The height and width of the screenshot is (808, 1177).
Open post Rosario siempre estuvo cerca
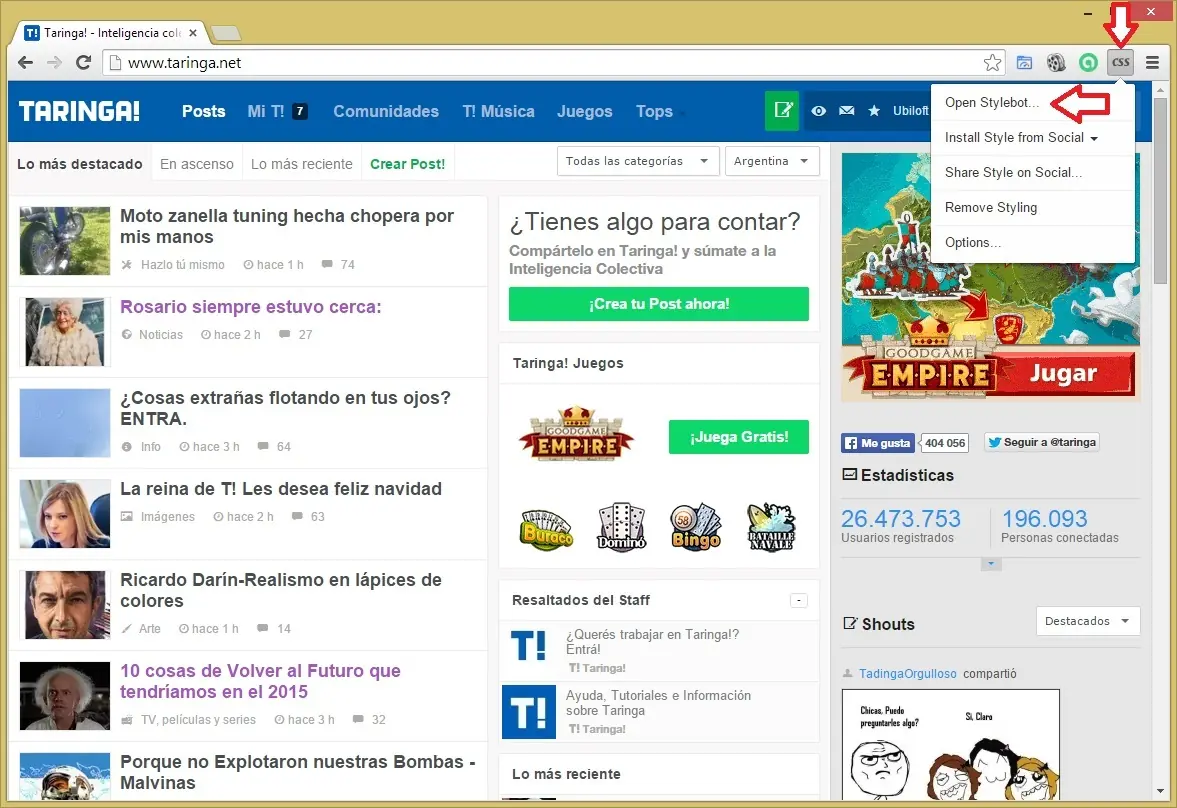251,307
